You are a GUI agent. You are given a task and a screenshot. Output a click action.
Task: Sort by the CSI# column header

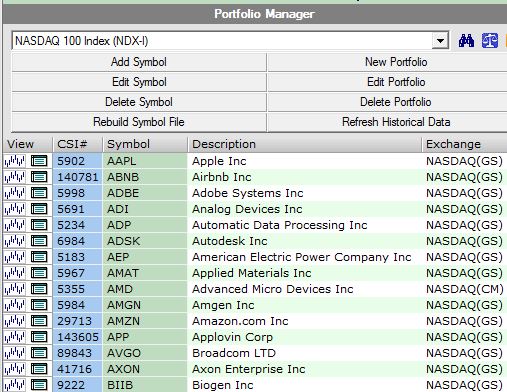[x=77, y=144]
